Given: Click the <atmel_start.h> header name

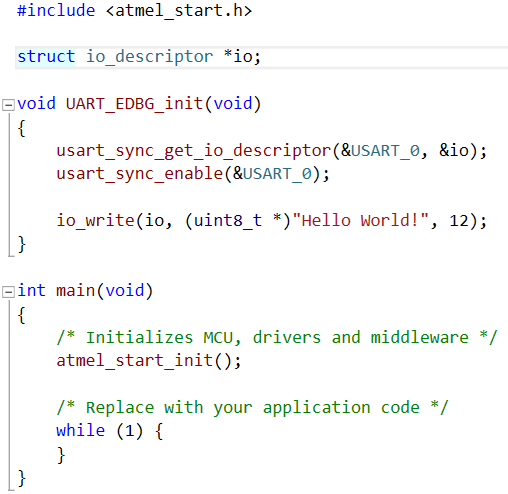Looking at the screenshot, I should point(179,10).
